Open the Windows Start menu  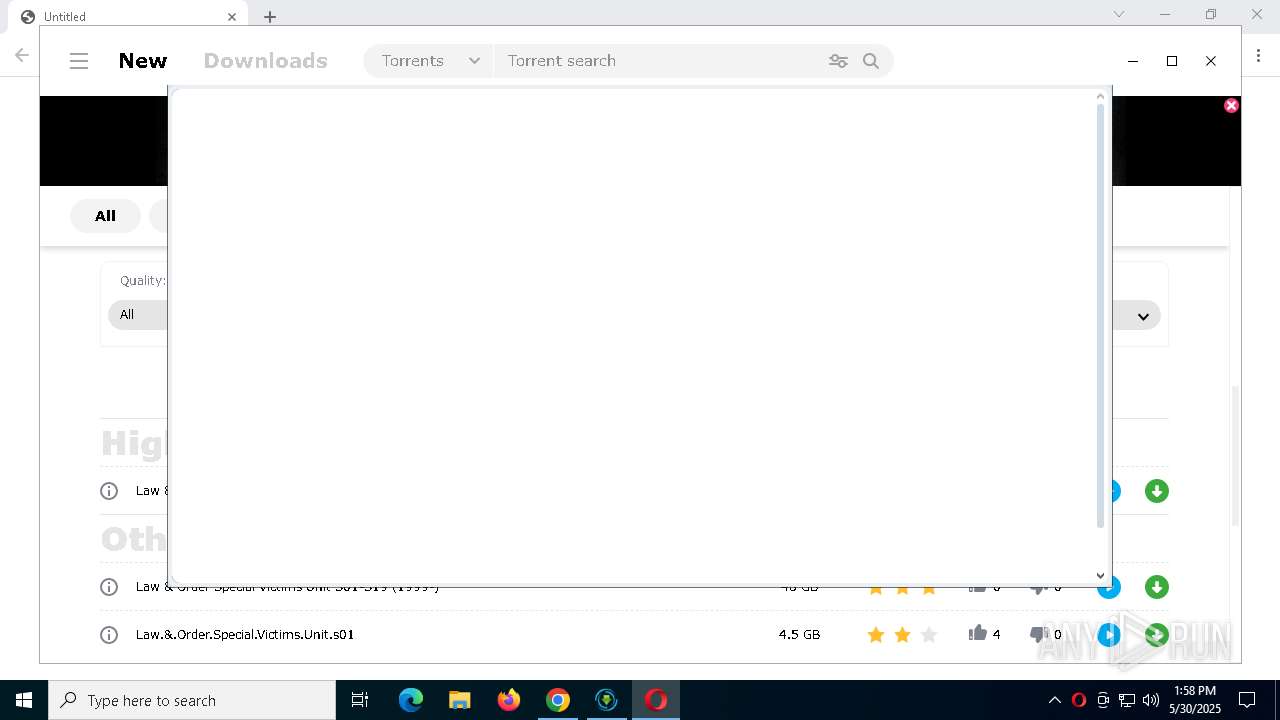[24, 700]
